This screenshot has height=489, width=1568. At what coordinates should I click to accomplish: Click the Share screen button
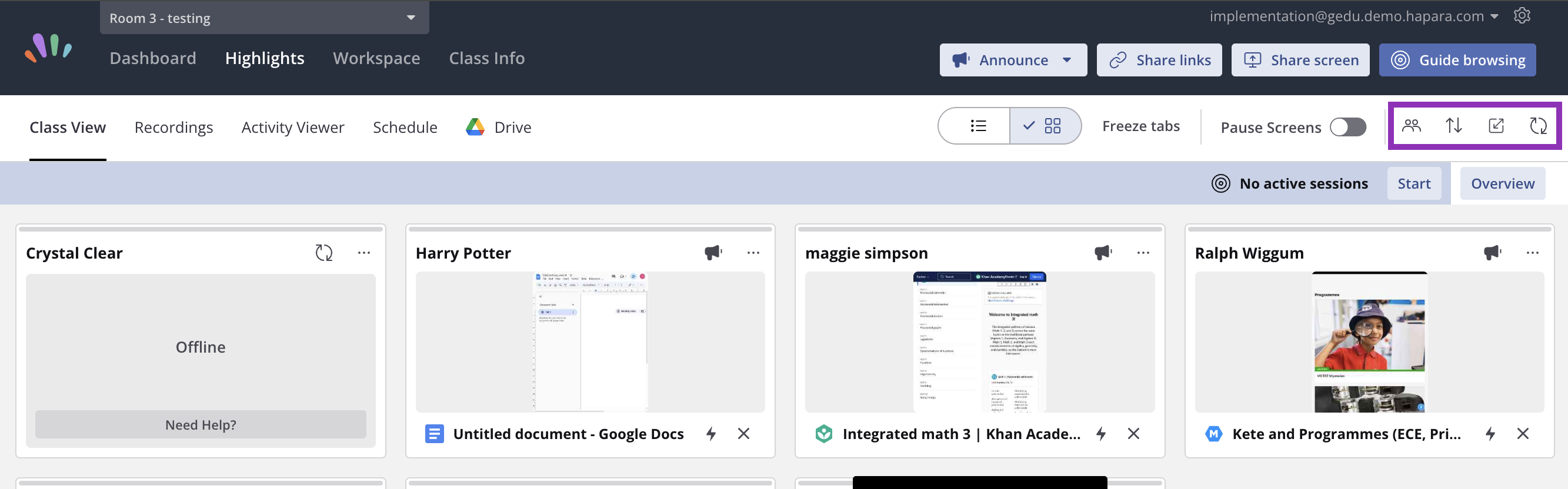point(1300,59)
